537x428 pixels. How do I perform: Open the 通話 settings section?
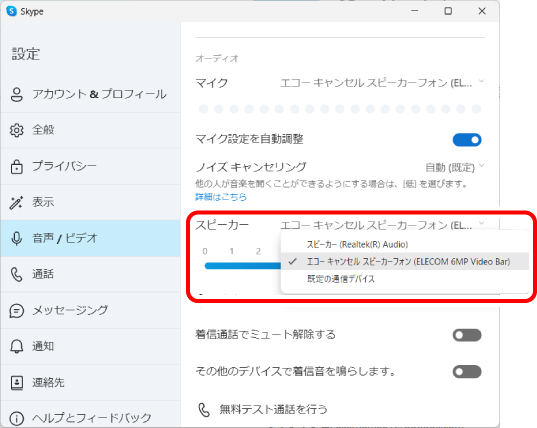click(x=90, y=275)
